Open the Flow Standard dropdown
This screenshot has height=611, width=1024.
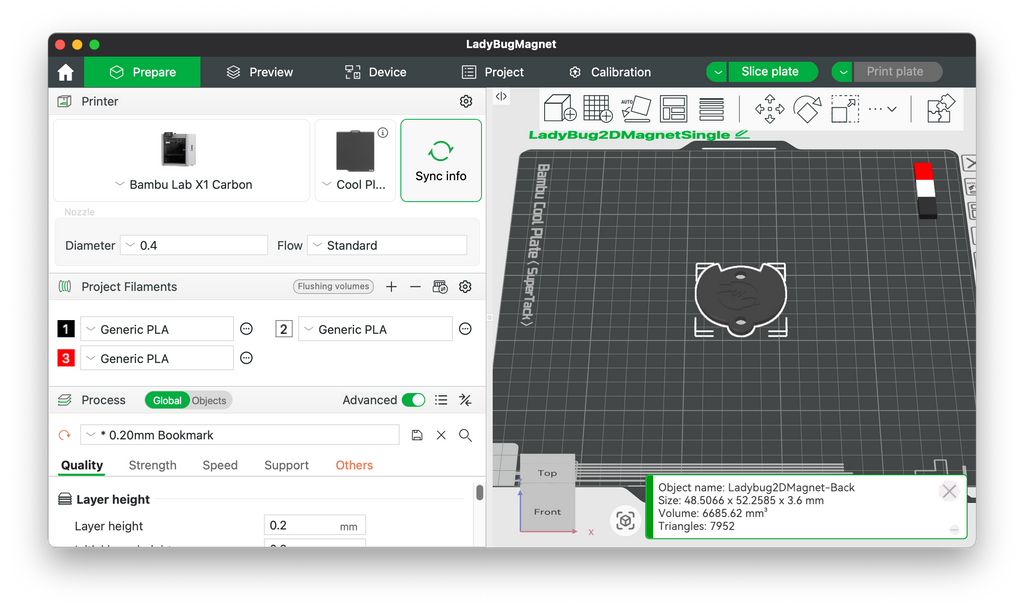[x=387, y=245]
